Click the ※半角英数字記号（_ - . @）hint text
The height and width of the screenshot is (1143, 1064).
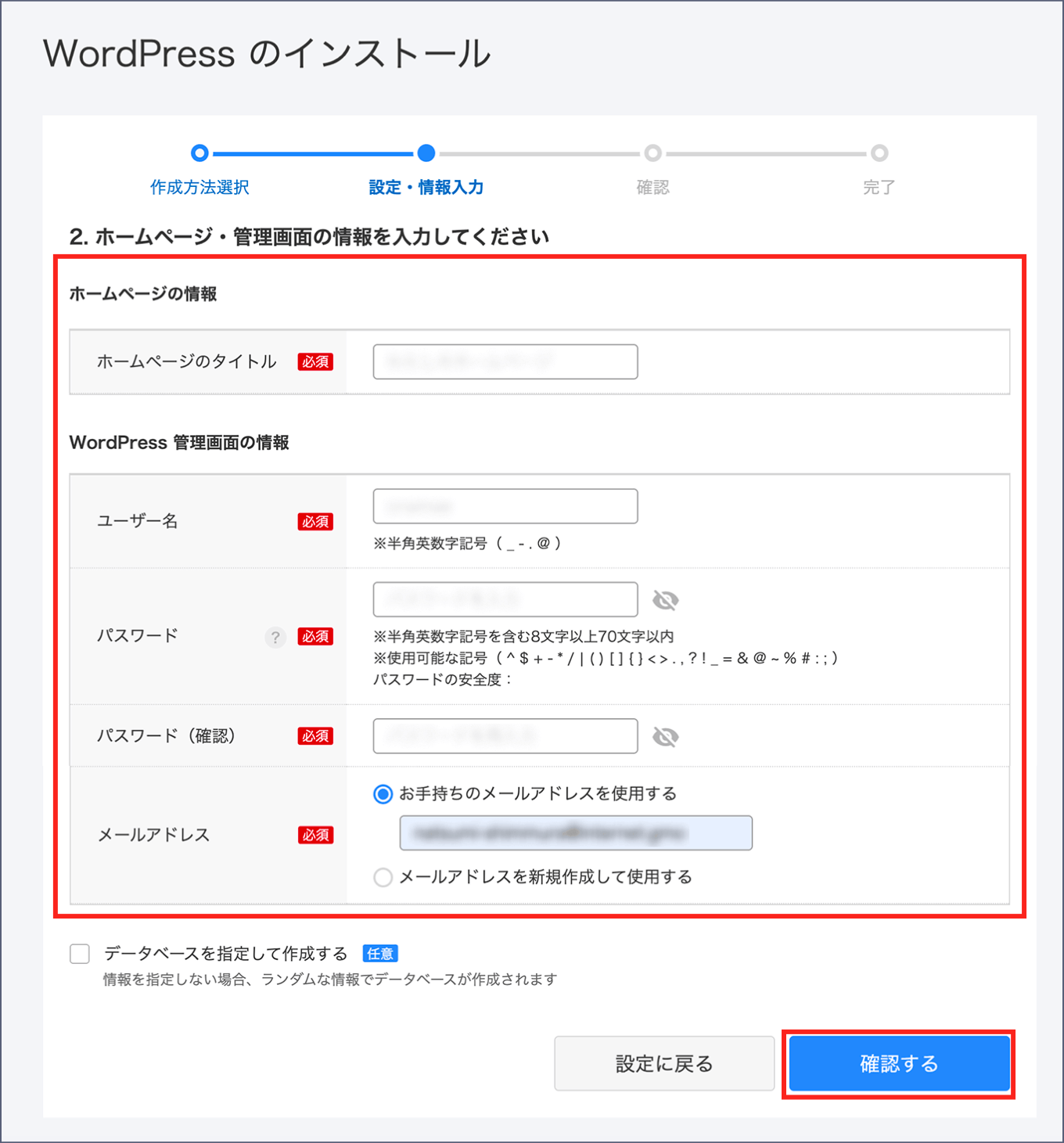click(x=467, y=543)
